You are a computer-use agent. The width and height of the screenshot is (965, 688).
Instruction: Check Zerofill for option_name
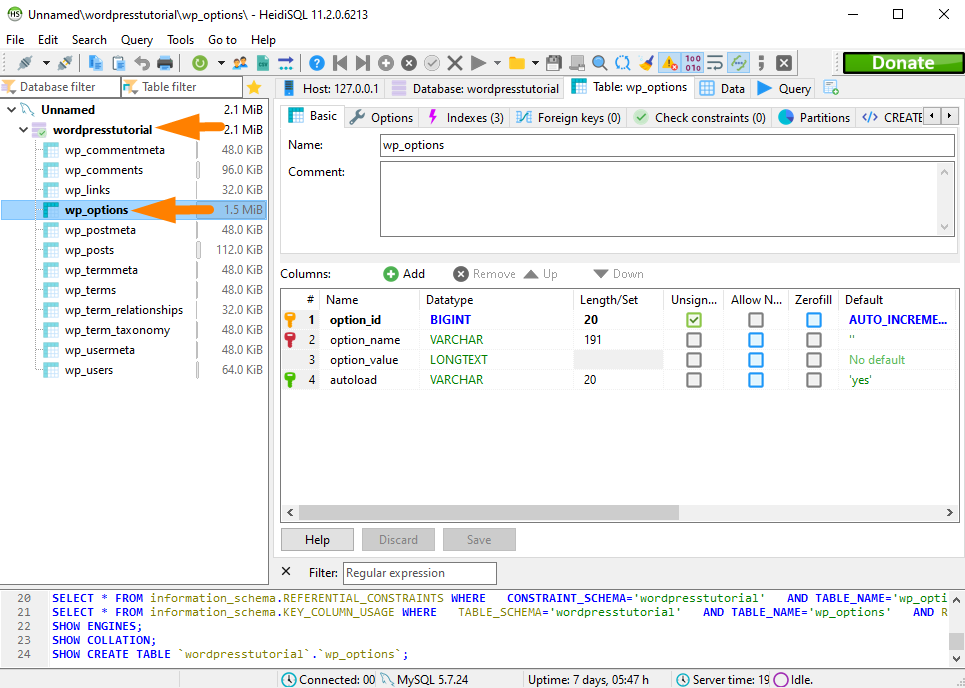(x=814, y=340)
